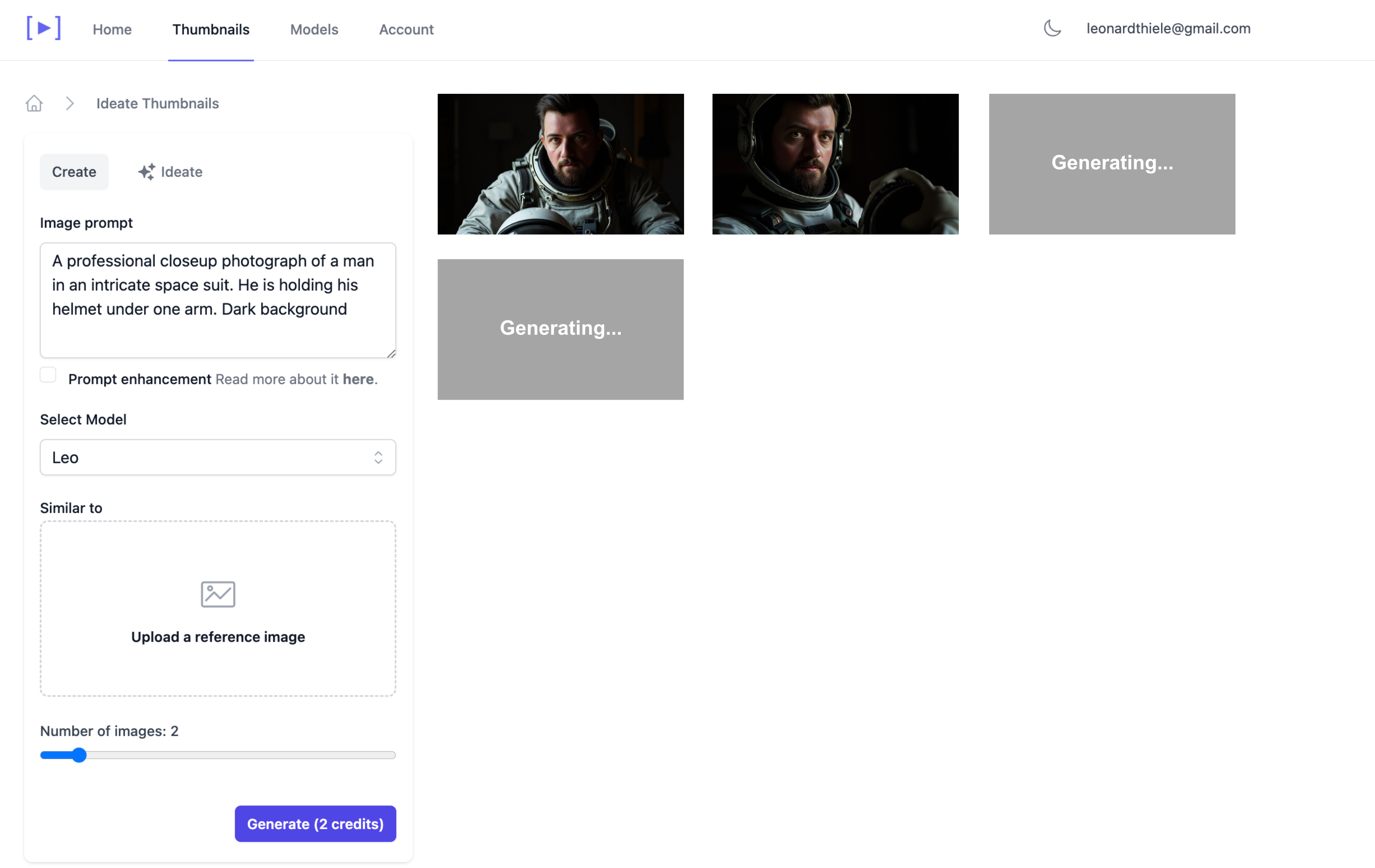Click the Ideate Thumbnails breadcrumb text

click(x=158, y=103)
